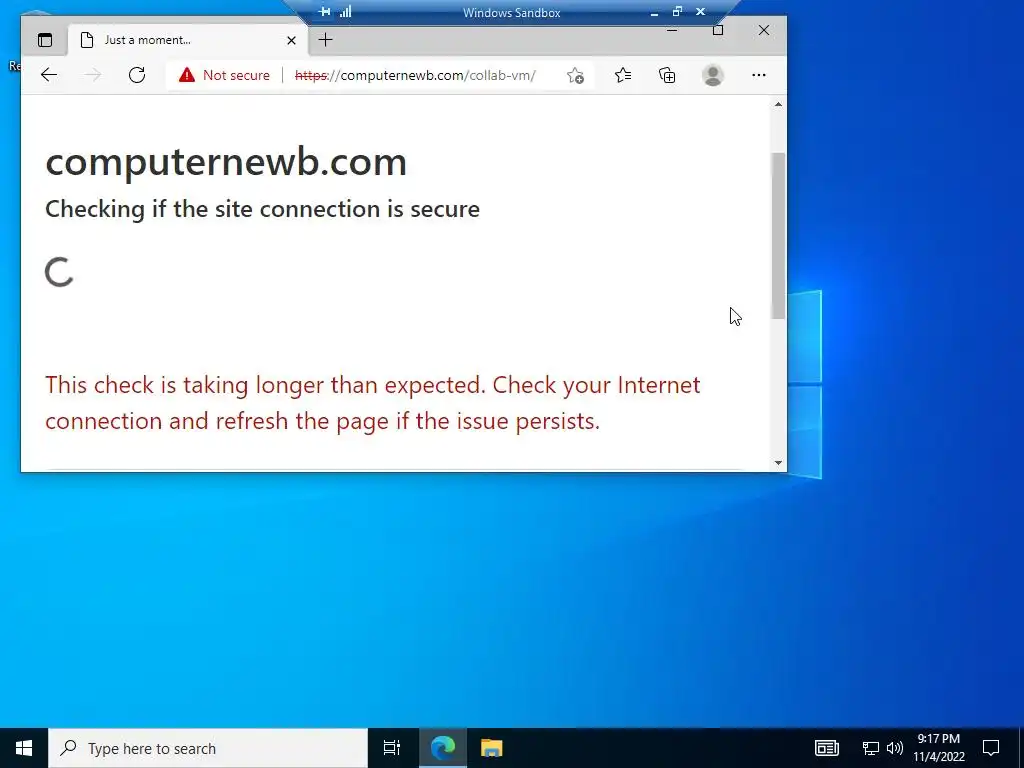Open Edge Settings and more menu
This screenshot has width=1024, height=768.
[758, 75]
